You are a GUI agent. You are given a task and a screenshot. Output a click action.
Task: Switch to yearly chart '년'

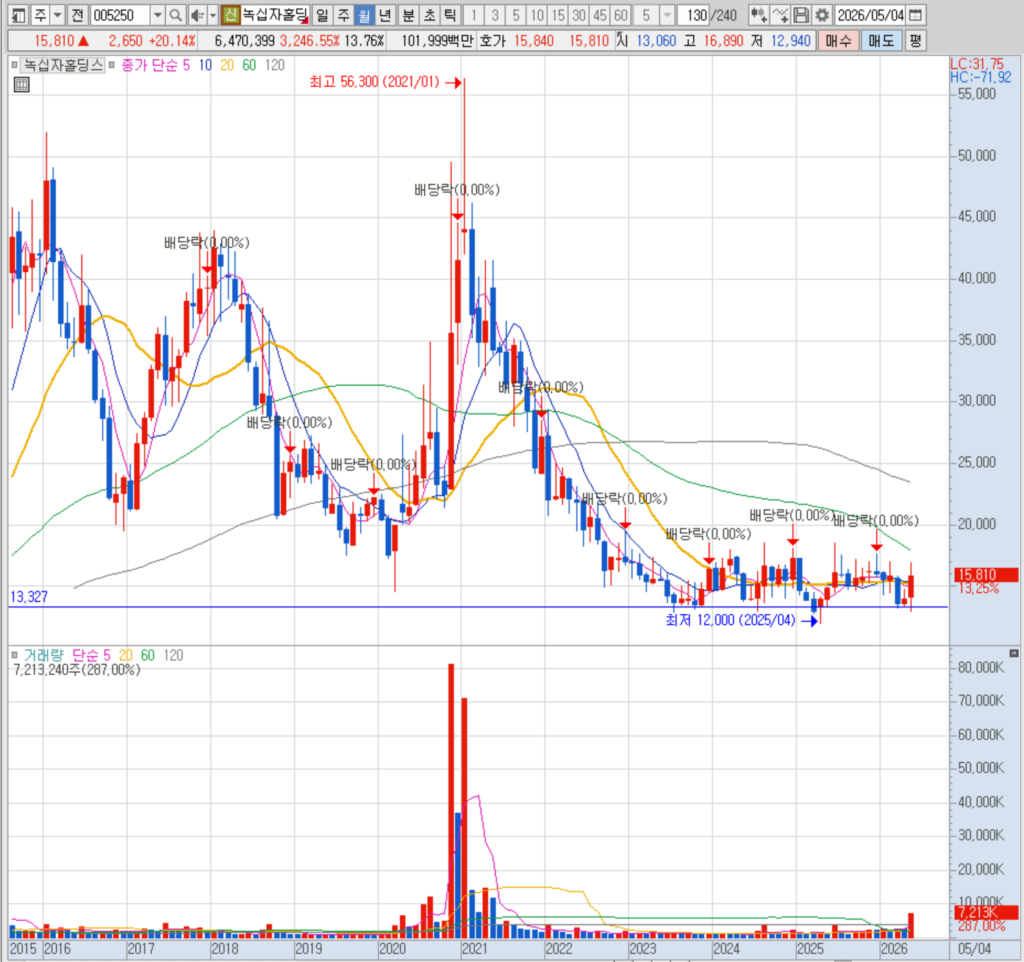pos(385,15)
